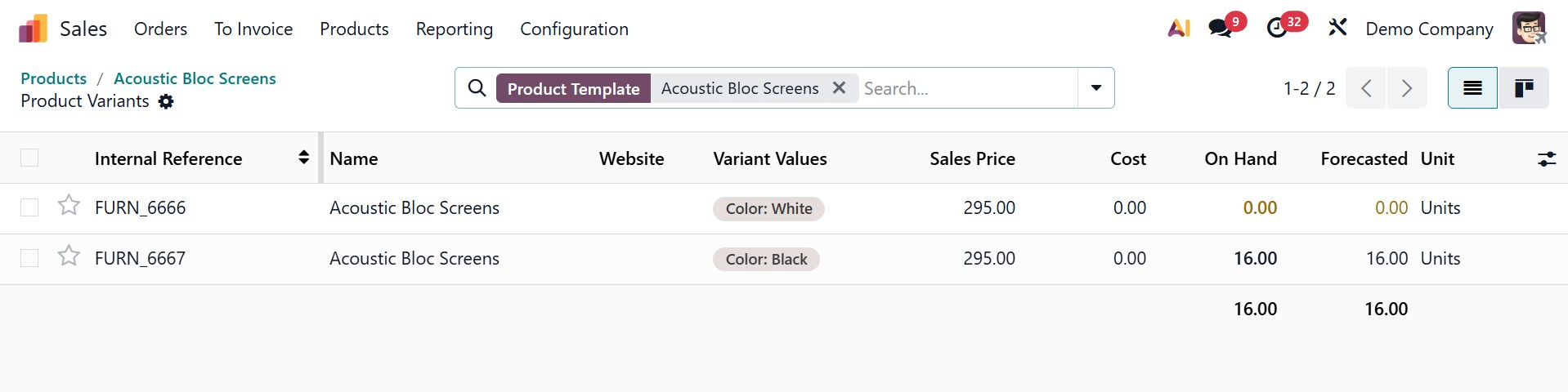Viewport: 1568px width, 392px height.
Task: Open Acoustic Bloc Screens breadcrumb link
Action: click(x=195, y=78)
